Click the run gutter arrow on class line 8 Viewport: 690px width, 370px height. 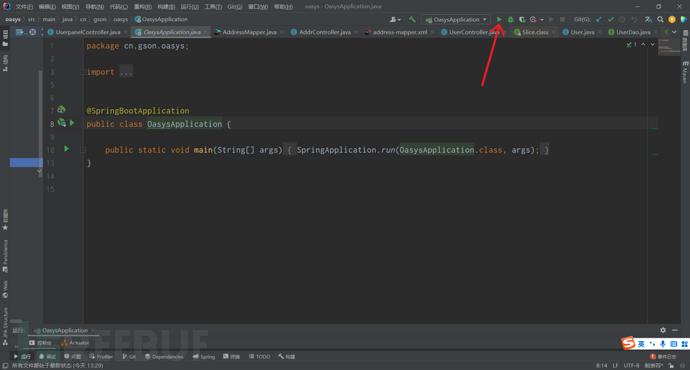(x=72, y=123)
